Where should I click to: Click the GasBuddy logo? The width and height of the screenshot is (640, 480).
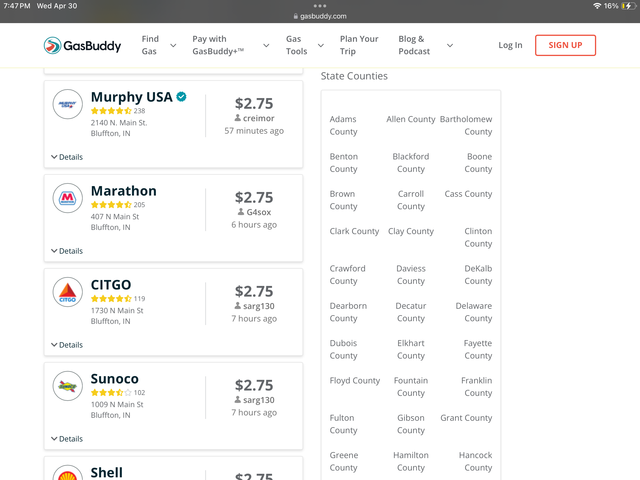(82, 45)
